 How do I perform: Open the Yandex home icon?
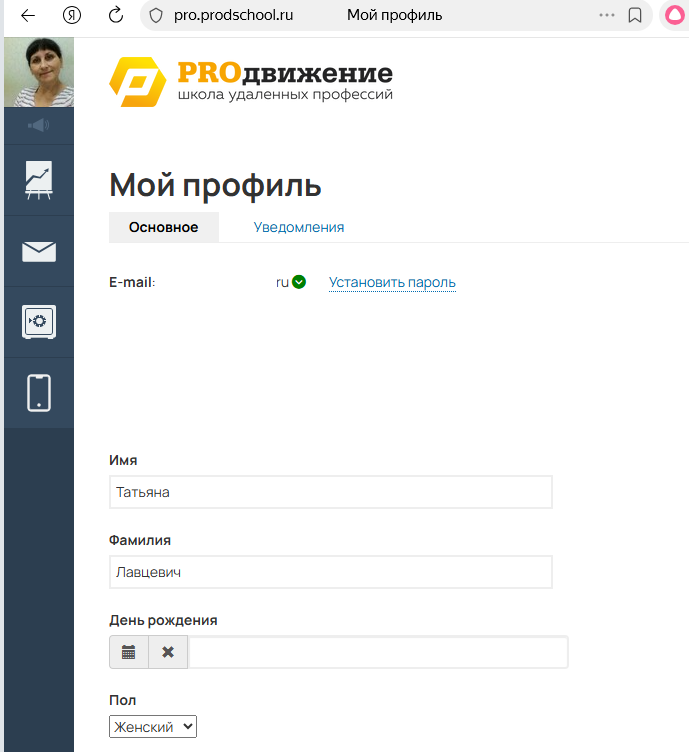point(72,15)
